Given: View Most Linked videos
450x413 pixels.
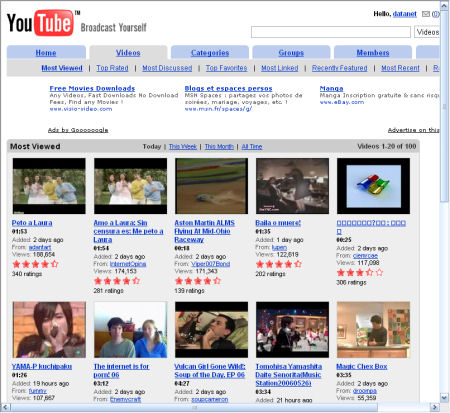Looking at the screenshot, I should (280, 68).
